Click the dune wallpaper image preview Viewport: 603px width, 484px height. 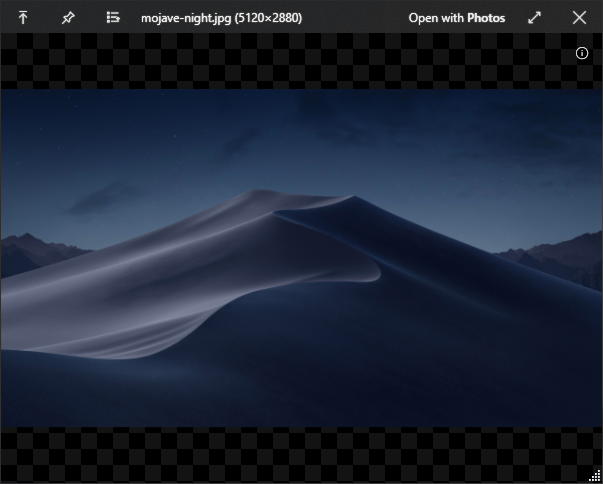pyautogui.click(x=302, y=258)
